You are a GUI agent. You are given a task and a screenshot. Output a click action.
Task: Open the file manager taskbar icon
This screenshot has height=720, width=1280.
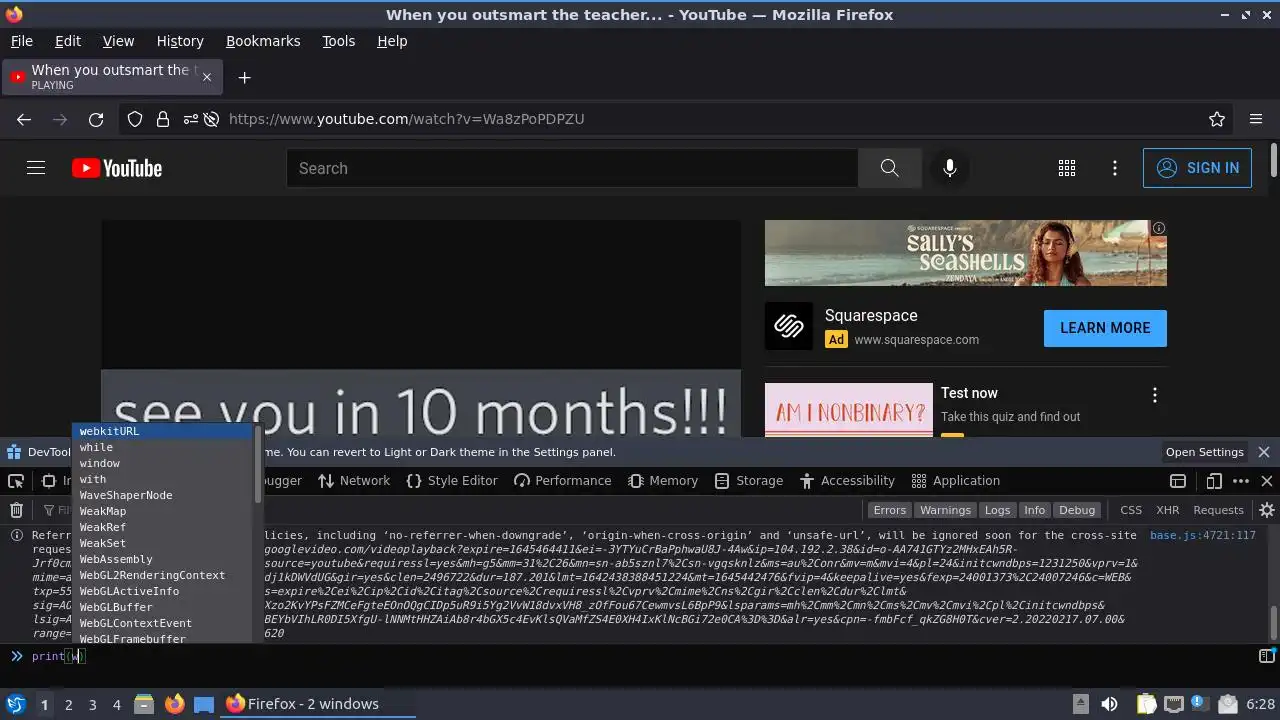coord(143,704)
